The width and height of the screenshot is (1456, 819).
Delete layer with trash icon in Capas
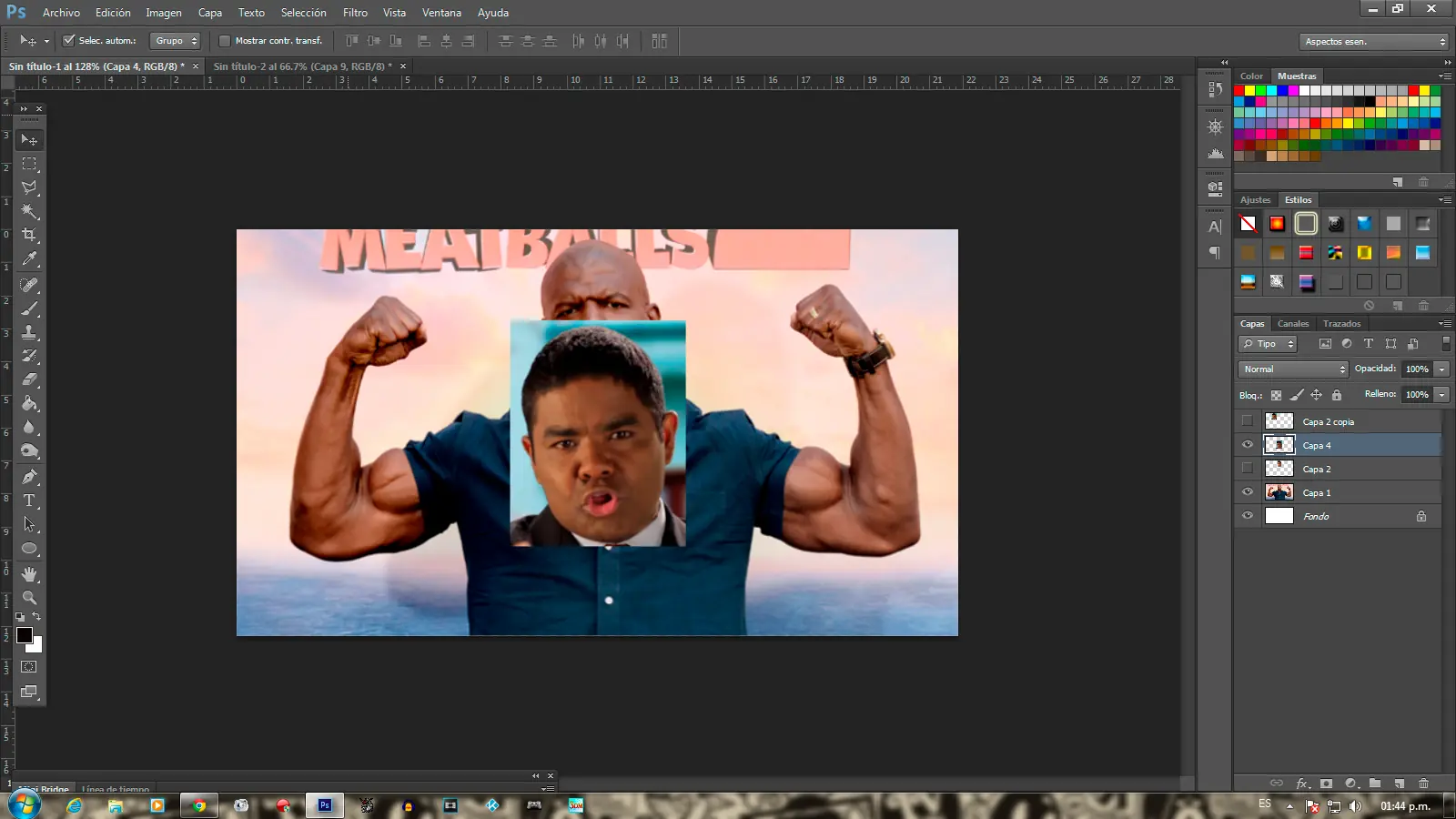(x=1423, y=783)
